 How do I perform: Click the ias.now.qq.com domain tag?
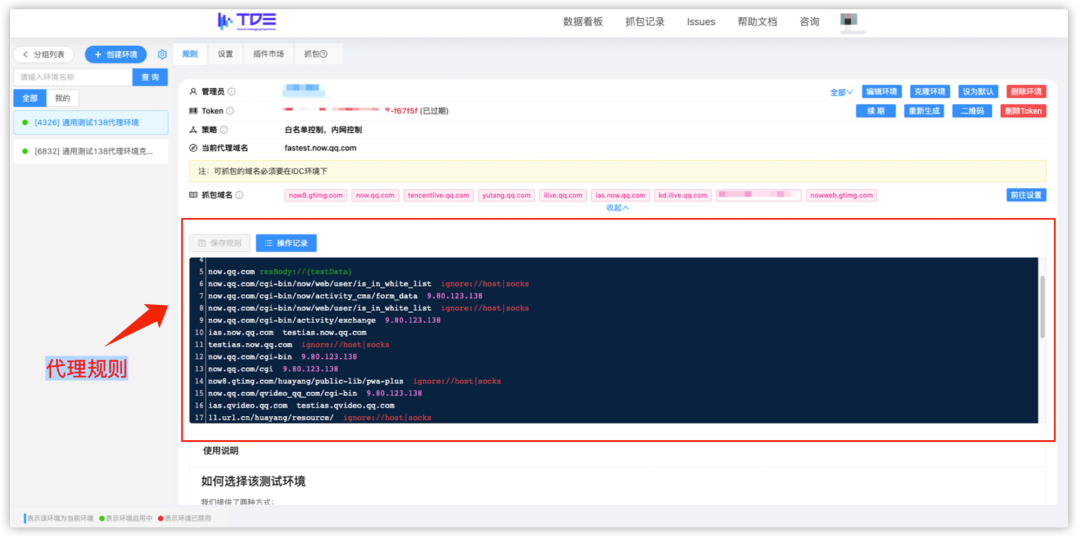[621, 195]
